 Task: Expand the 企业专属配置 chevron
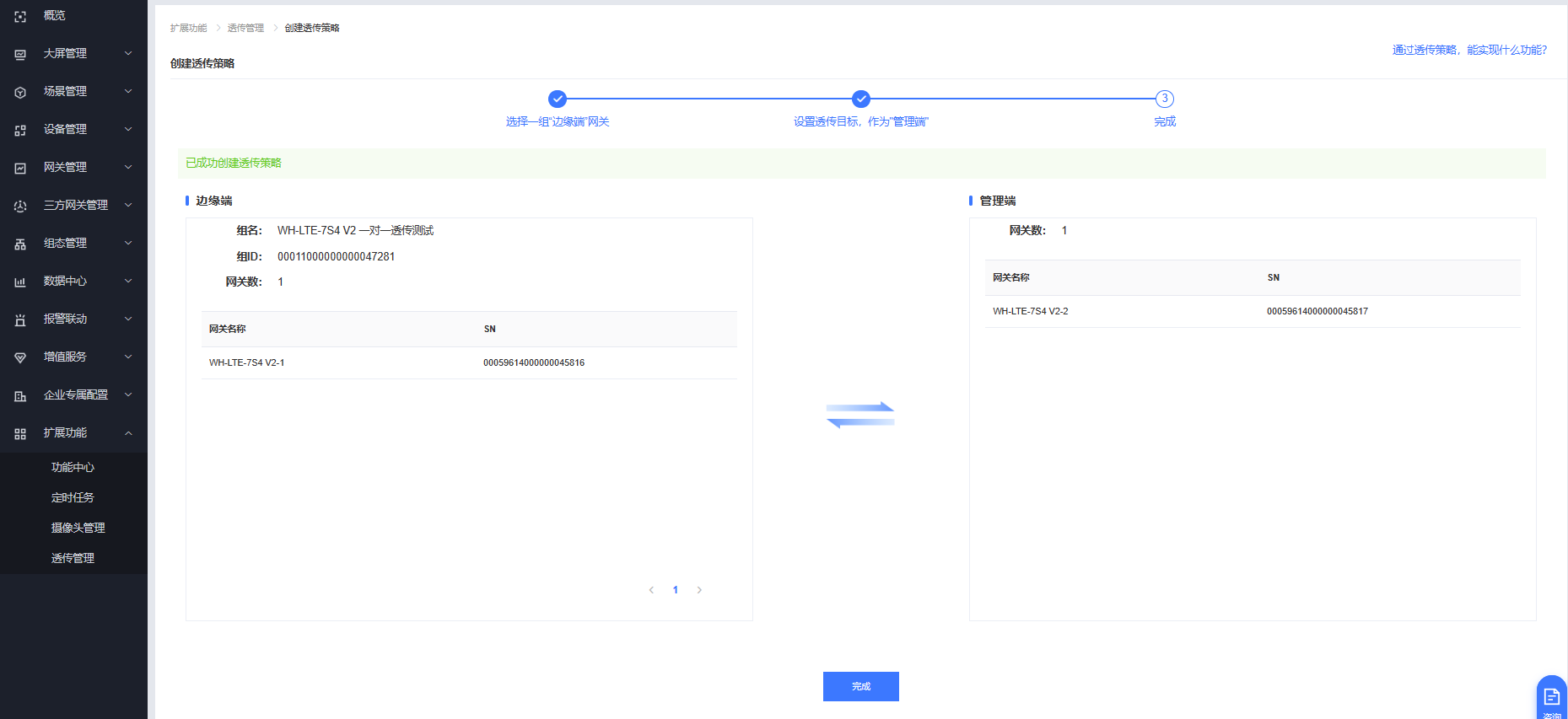point(128,394)
